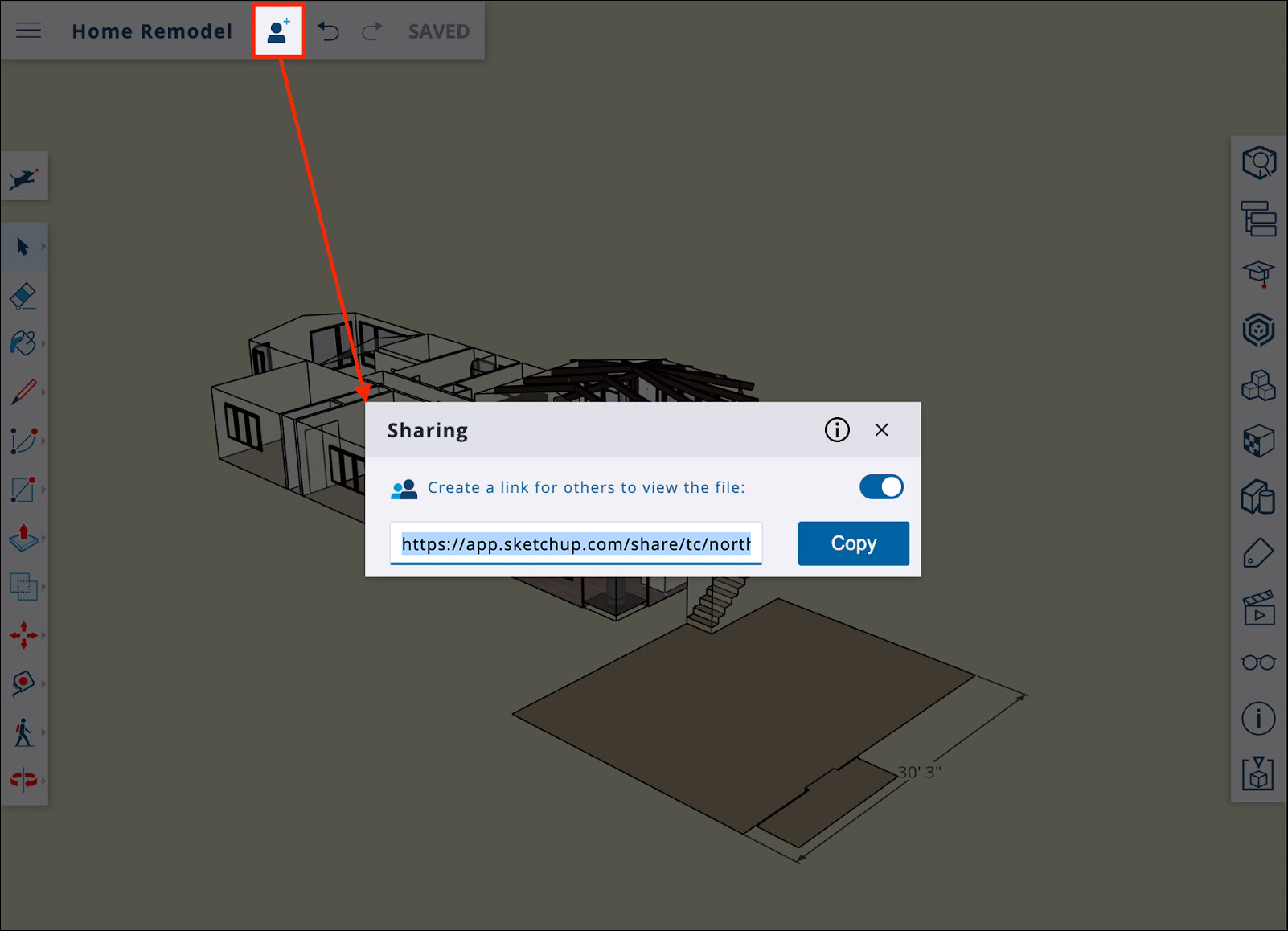Open the hexagon Components panel
Screen dimensions: 1288x931
1258,330
